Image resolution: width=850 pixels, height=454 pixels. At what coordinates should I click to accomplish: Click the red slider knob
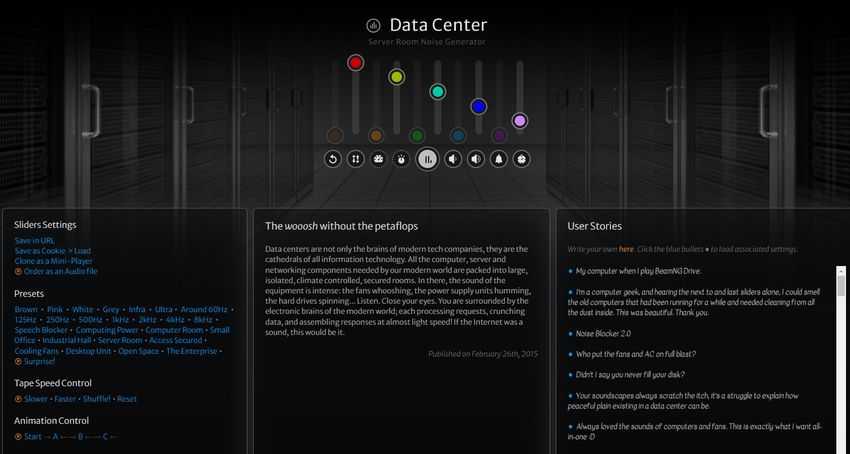[x=356, y=63]
